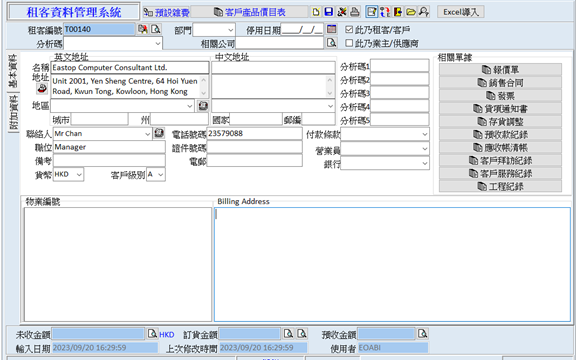576x360 pixels.
Task: Create a new record icon
Action: [x=316, y=12]
